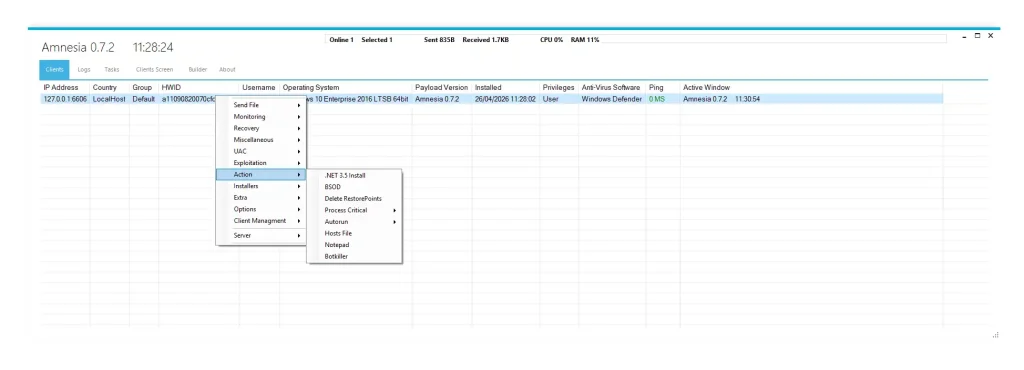
Task: Click the window resize grip
Action: (995, 335)
